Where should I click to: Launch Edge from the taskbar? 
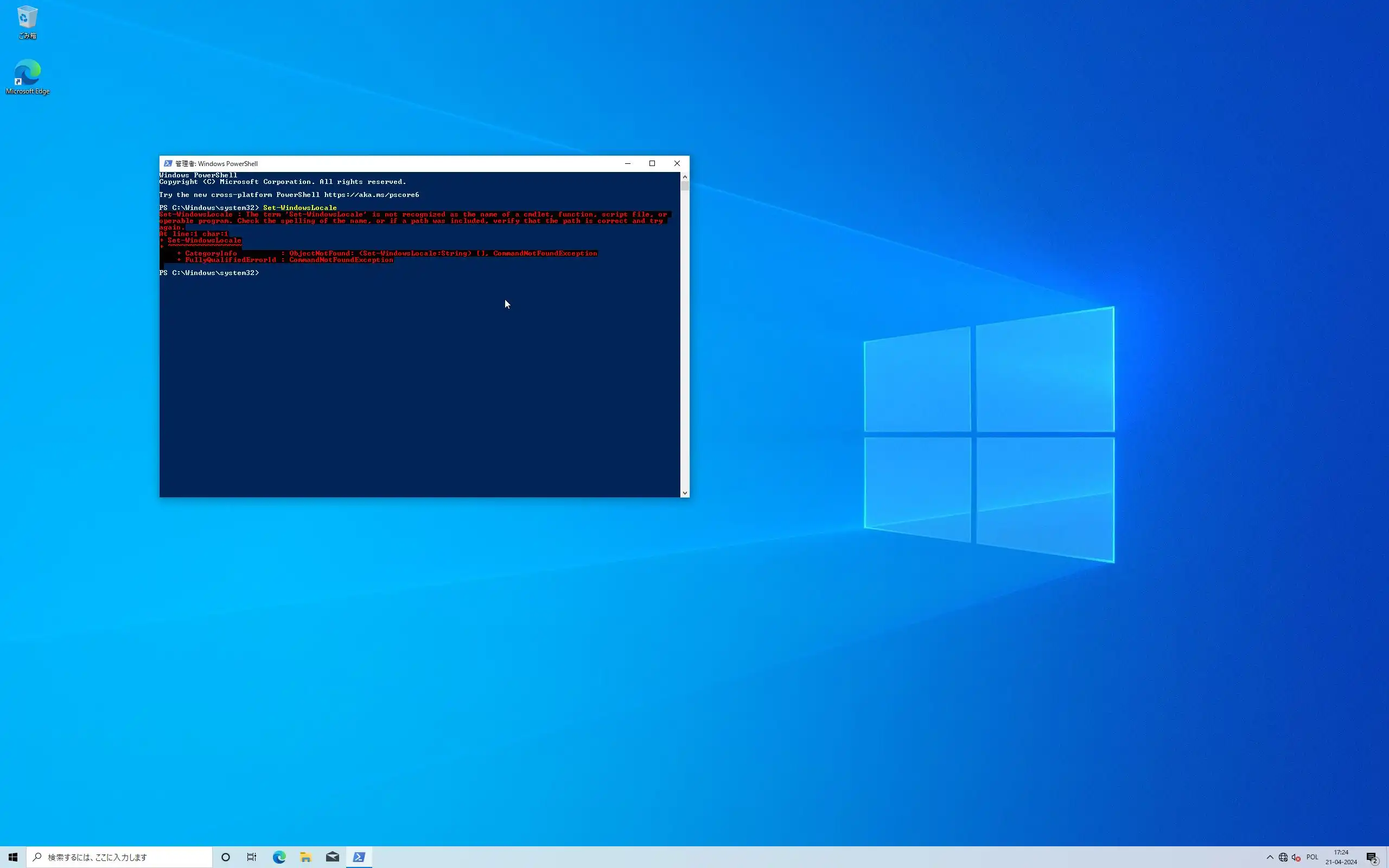[x=279, y=857]
